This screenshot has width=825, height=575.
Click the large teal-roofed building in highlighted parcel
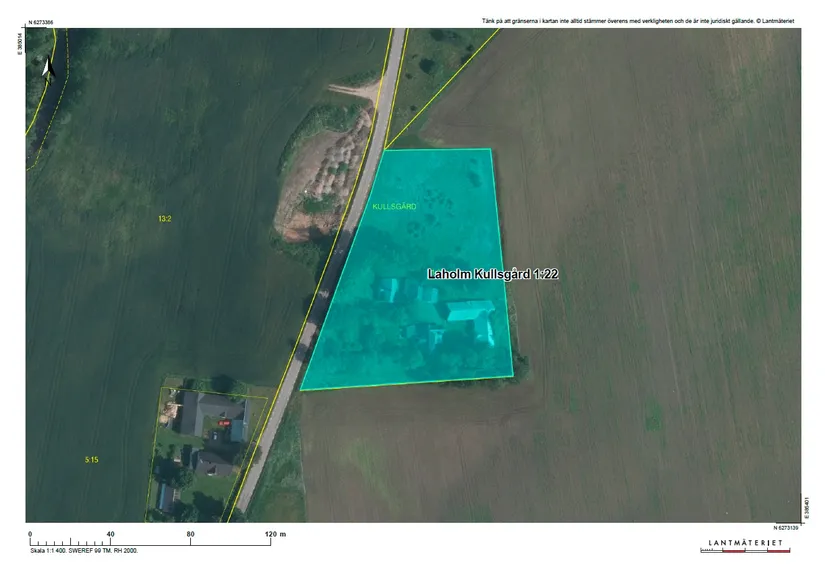[471, 310]
